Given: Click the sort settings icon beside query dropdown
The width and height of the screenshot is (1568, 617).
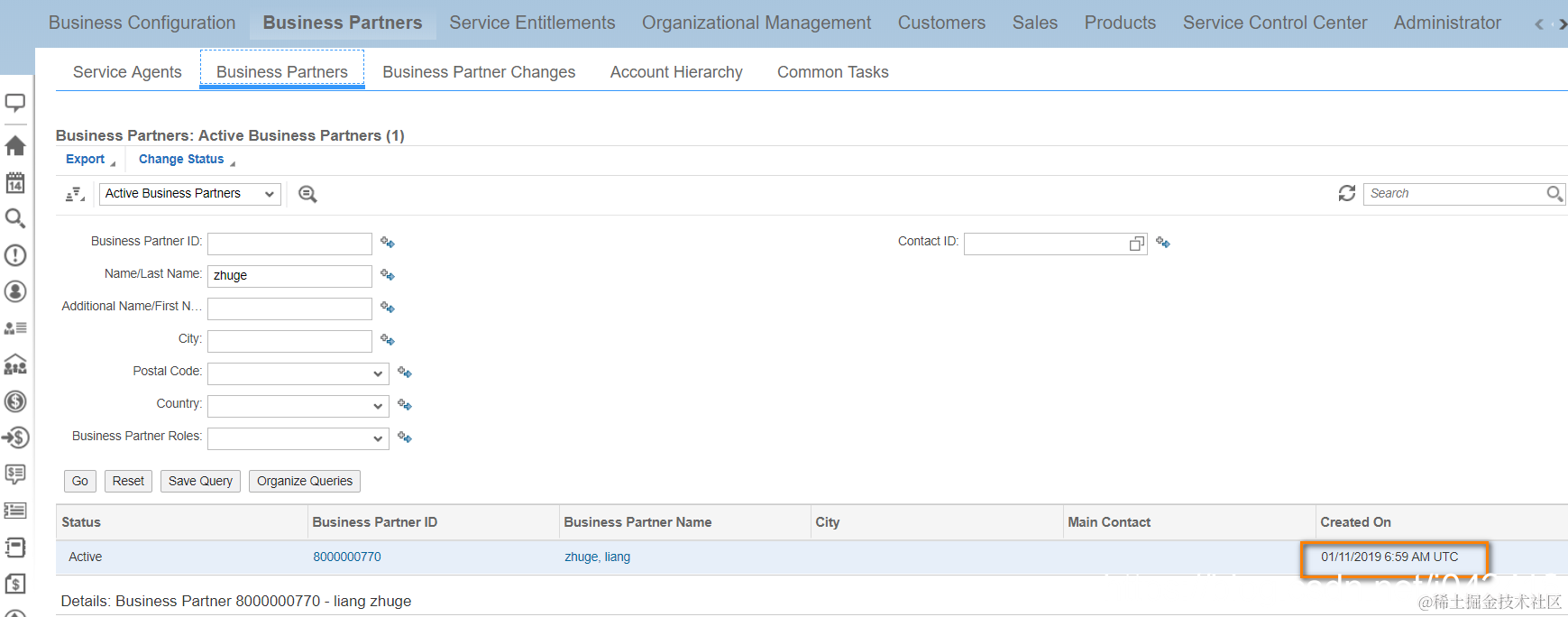Looking at the screenshot, I should point(75,194).
